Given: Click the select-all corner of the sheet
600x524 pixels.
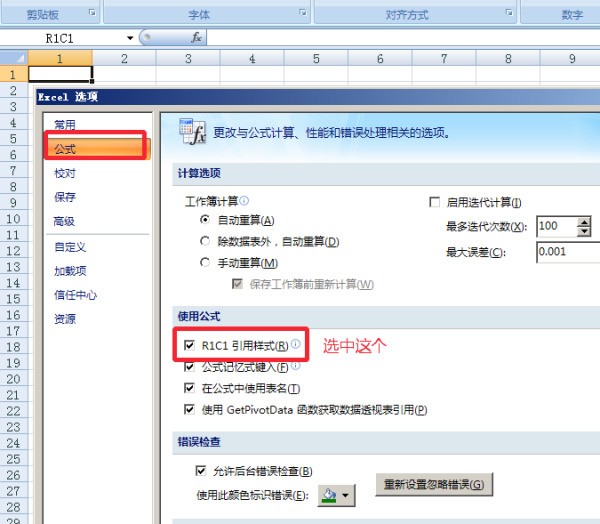Looking at the screenshot, I should pos(14,58).
